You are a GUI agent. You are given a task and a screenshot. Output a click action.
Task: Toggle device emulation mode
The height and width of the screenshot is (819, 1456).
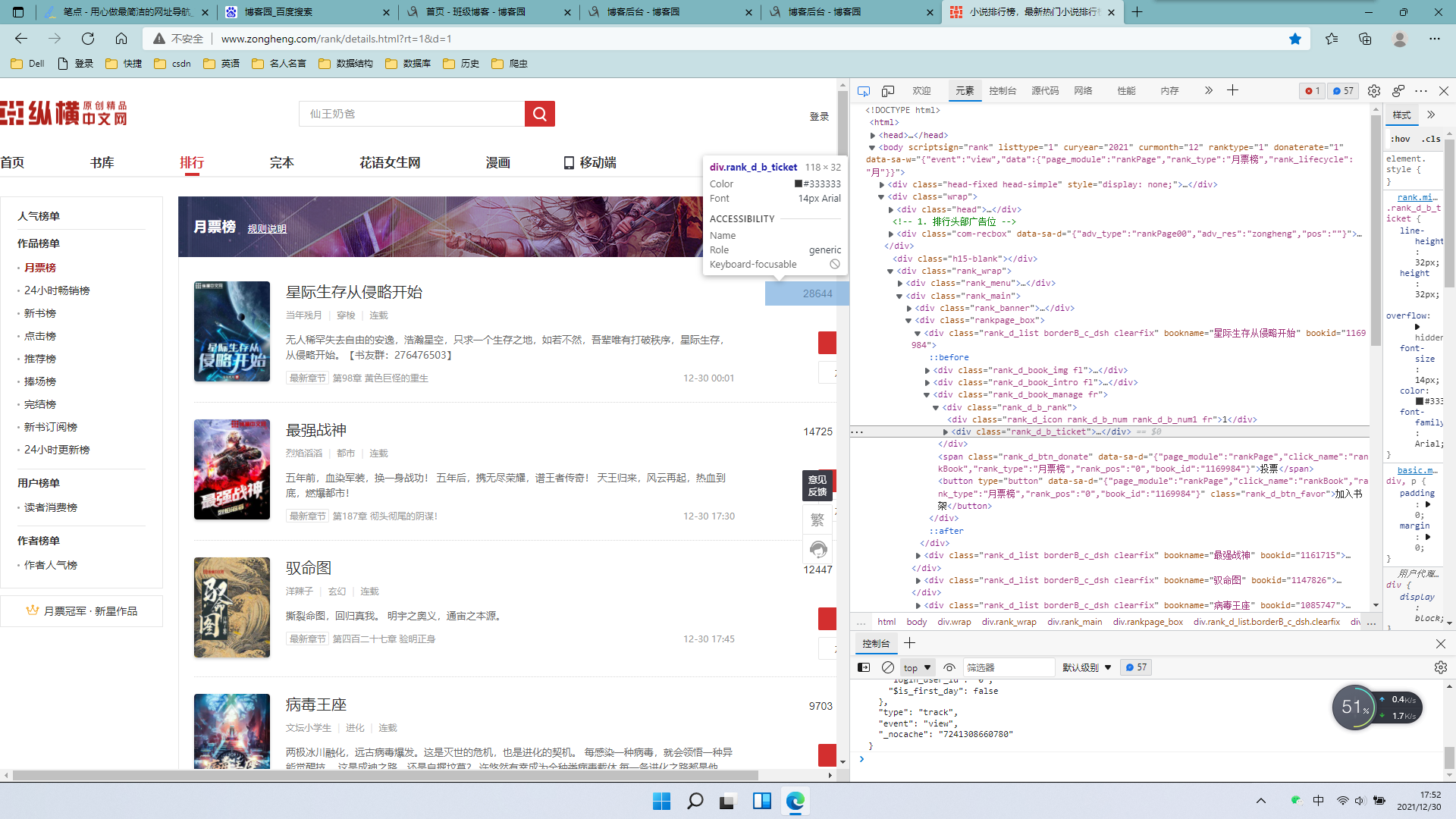[x=888, y=91]
